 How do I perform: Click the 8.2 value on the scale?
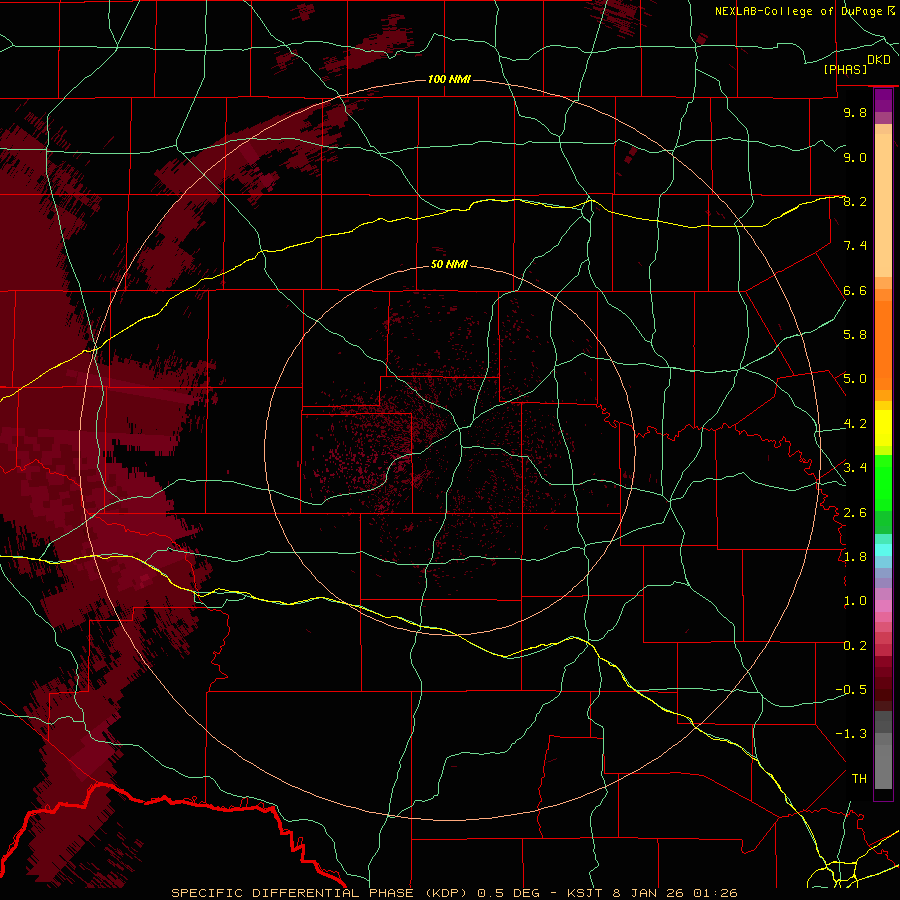point(855,201)
